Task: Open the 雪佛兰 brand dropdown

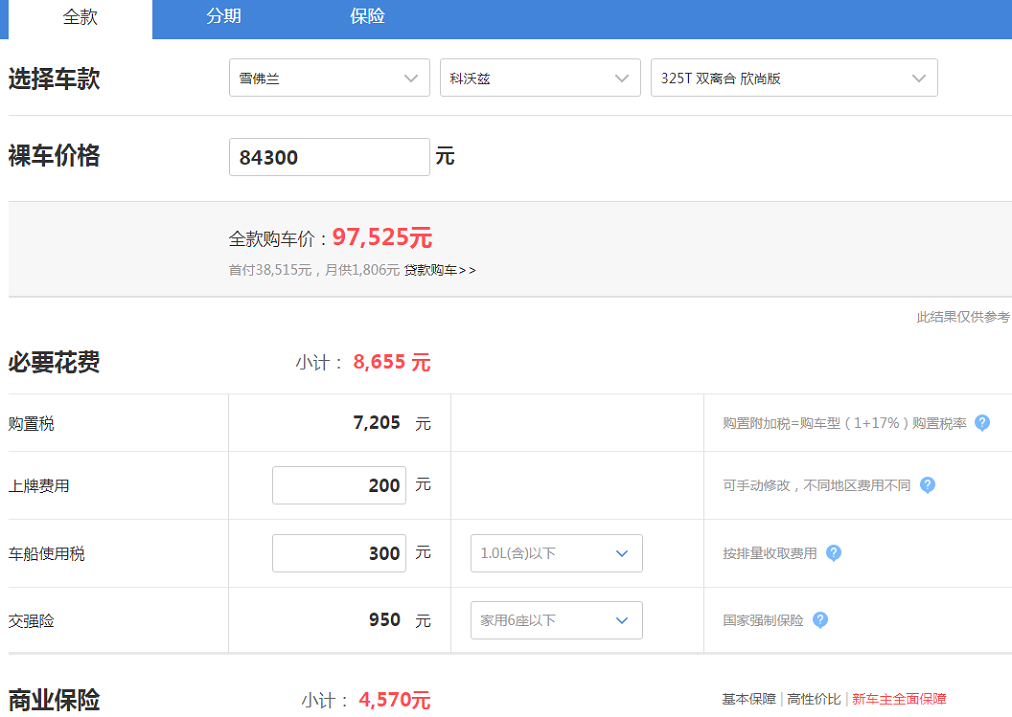Action: pos(329,78)
